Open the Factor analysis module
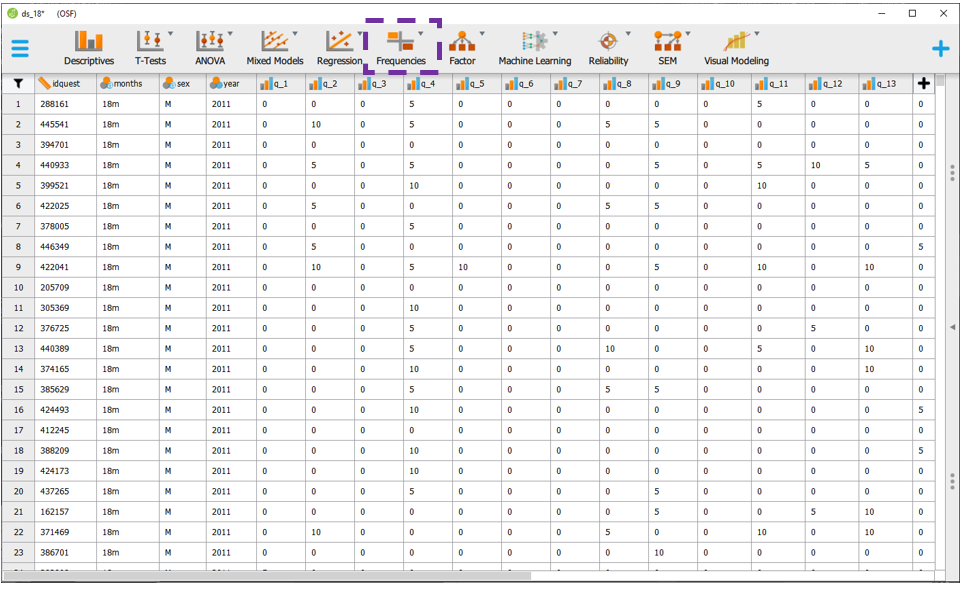This screenshot has height=590, width=965. click(x=462, y=47)
